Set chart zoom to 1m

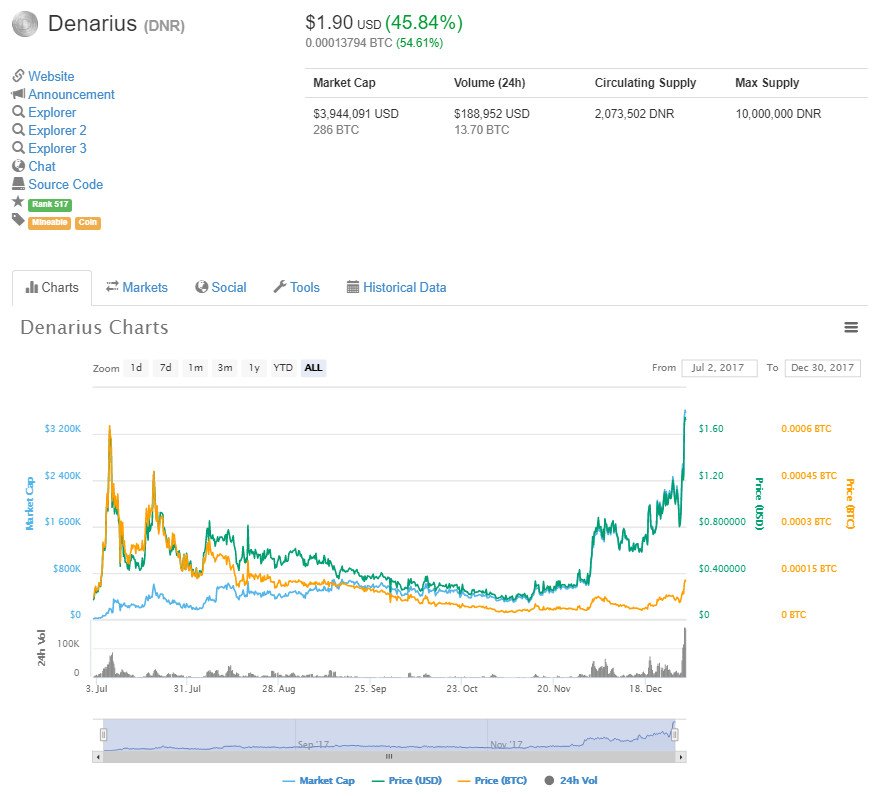pos(195,368)
